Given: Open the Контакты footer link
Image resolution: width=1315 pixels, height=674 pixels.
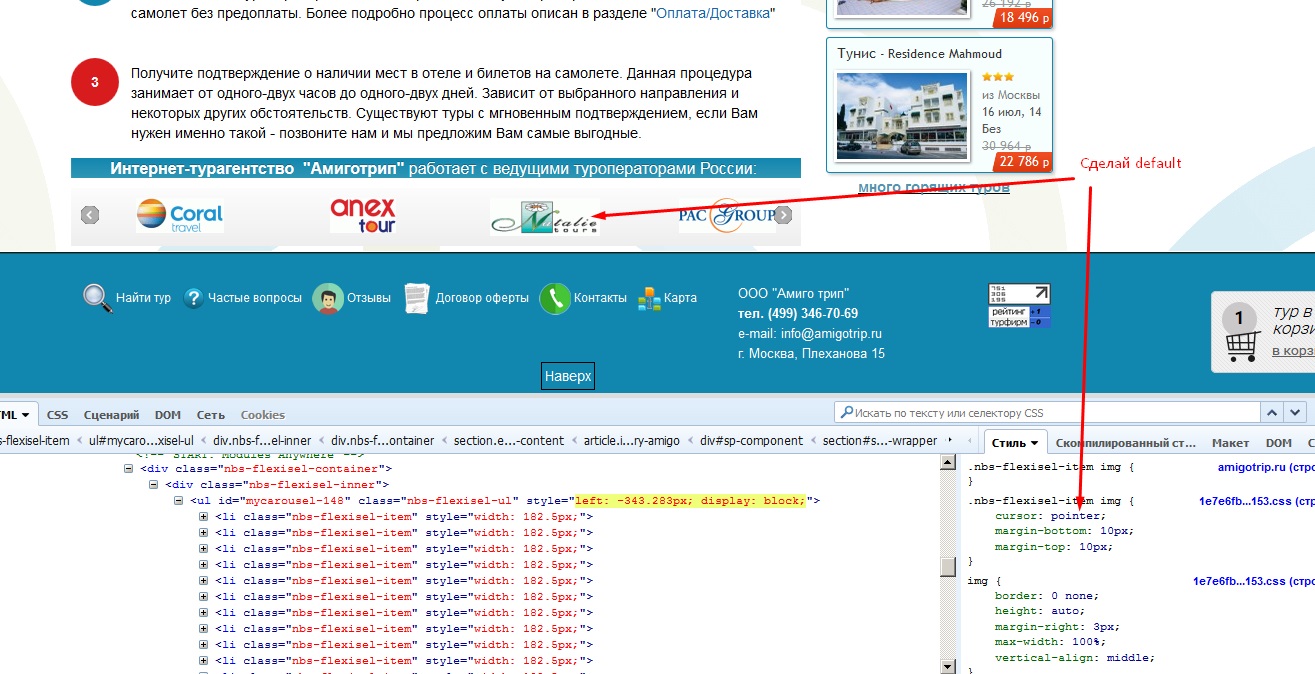Looking at the screenshot, I should [600, 298].
